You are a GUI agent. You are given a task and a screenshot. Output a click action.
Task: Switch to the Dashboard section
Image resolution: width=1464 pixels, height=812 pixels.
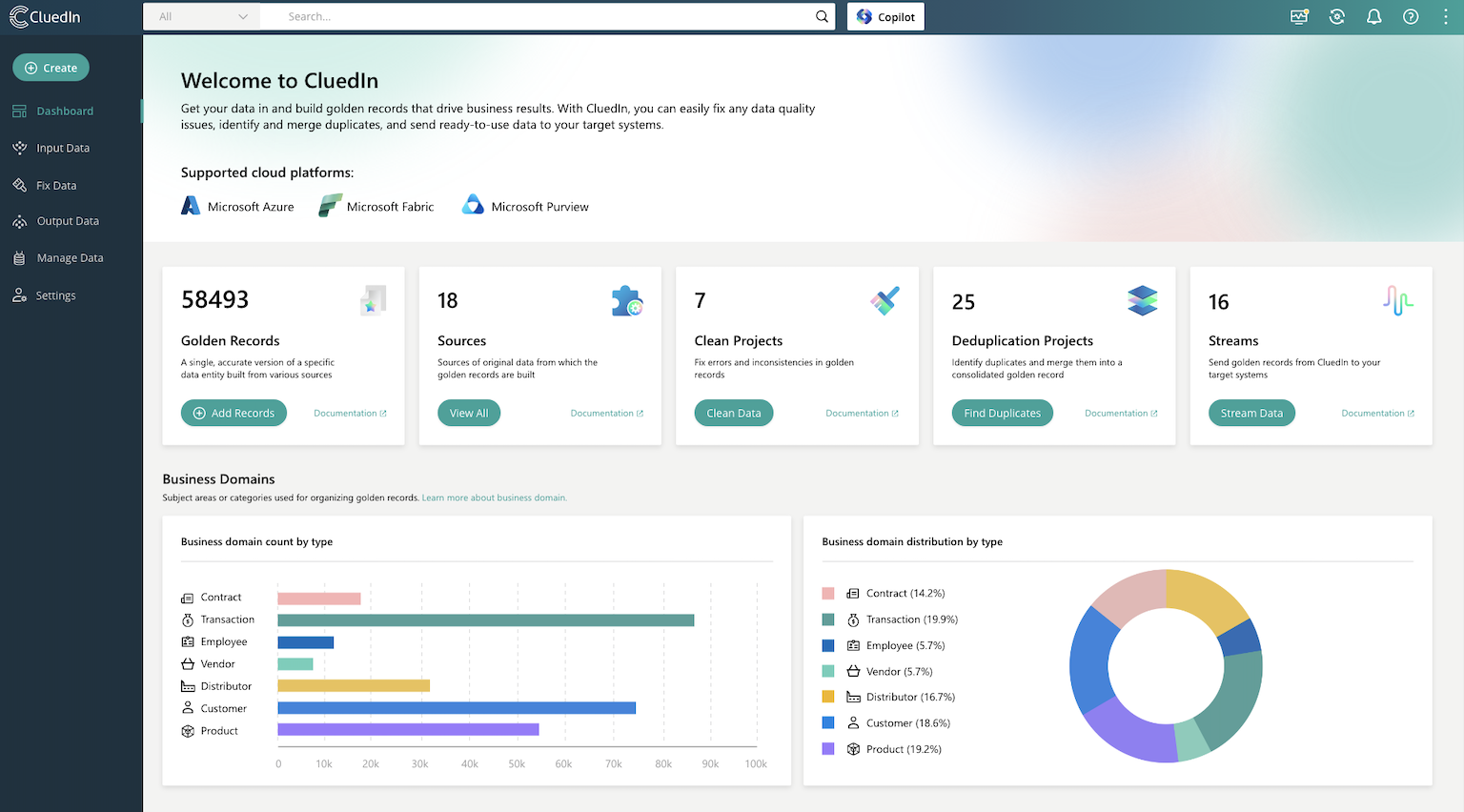(64, 111)
